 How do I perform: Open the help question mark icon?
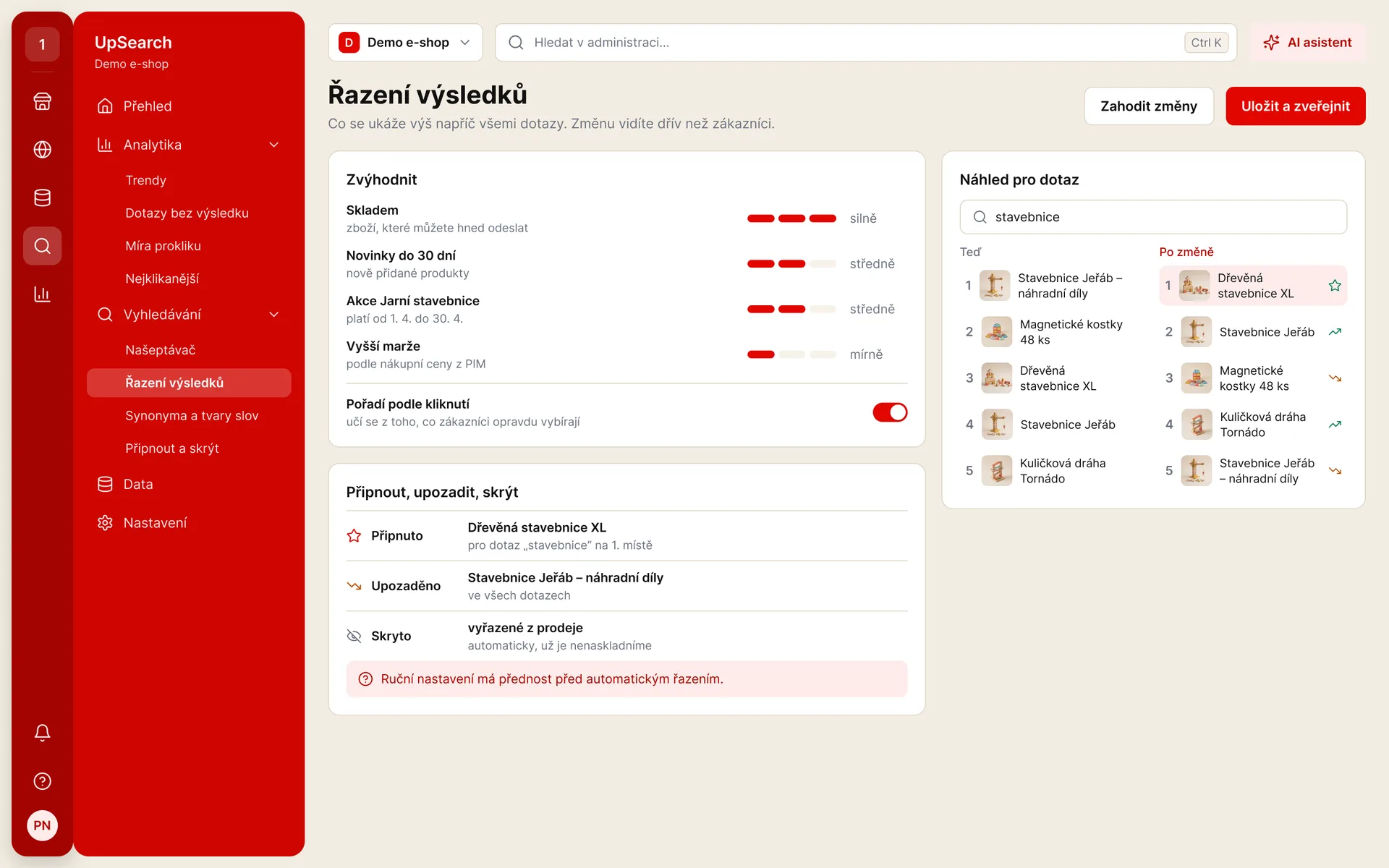click(x=42, y=781)
